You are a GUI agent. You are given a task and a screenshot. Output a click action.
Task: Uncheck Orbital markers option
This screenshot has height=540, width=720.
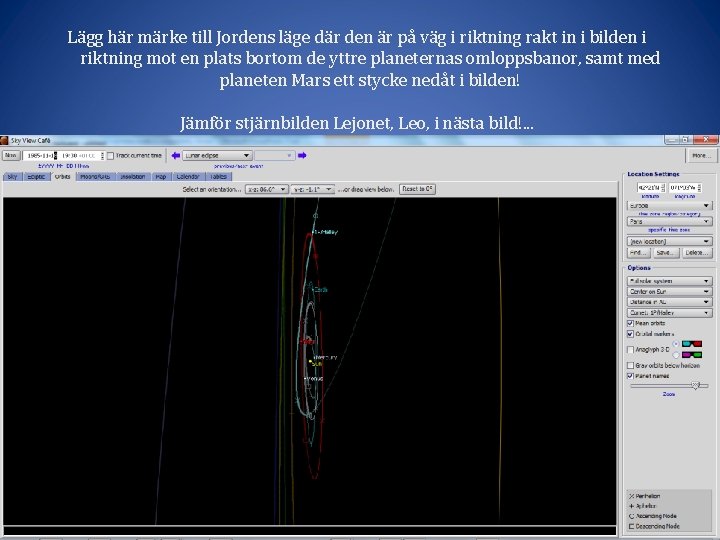pyautogui.click(x=630, y=334)
